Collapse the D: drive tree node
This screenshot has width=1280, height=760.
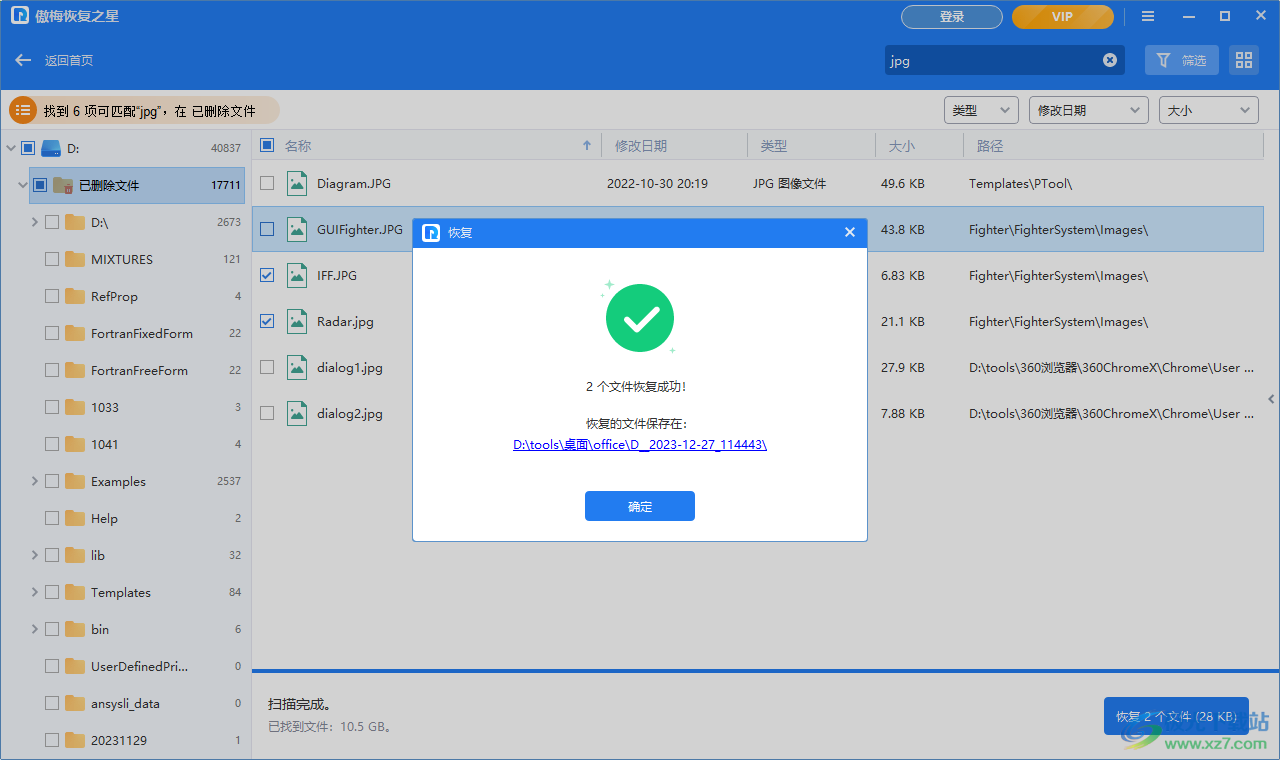pos(10,148)
